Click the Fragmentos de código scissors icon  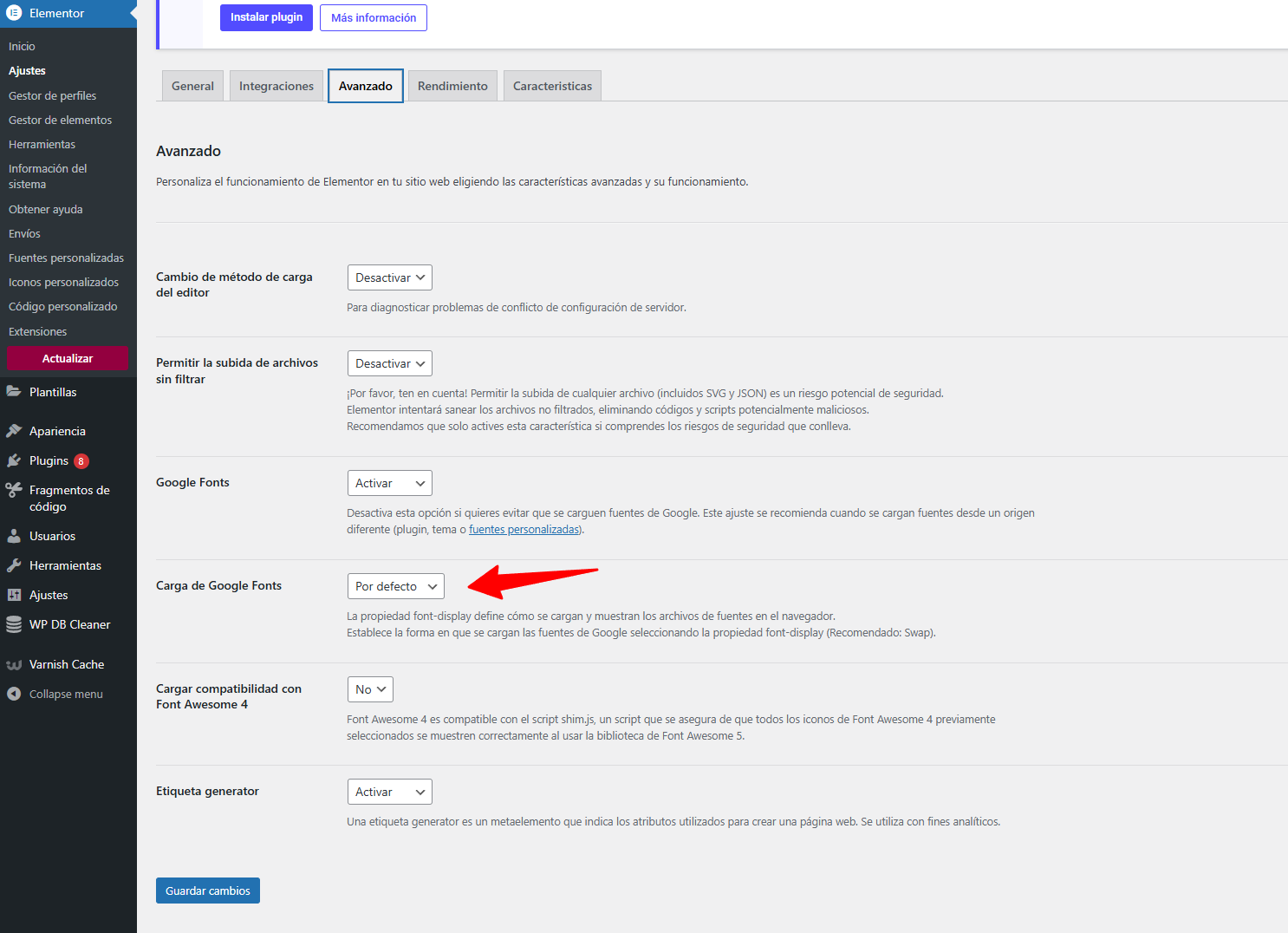coord(14,490)
